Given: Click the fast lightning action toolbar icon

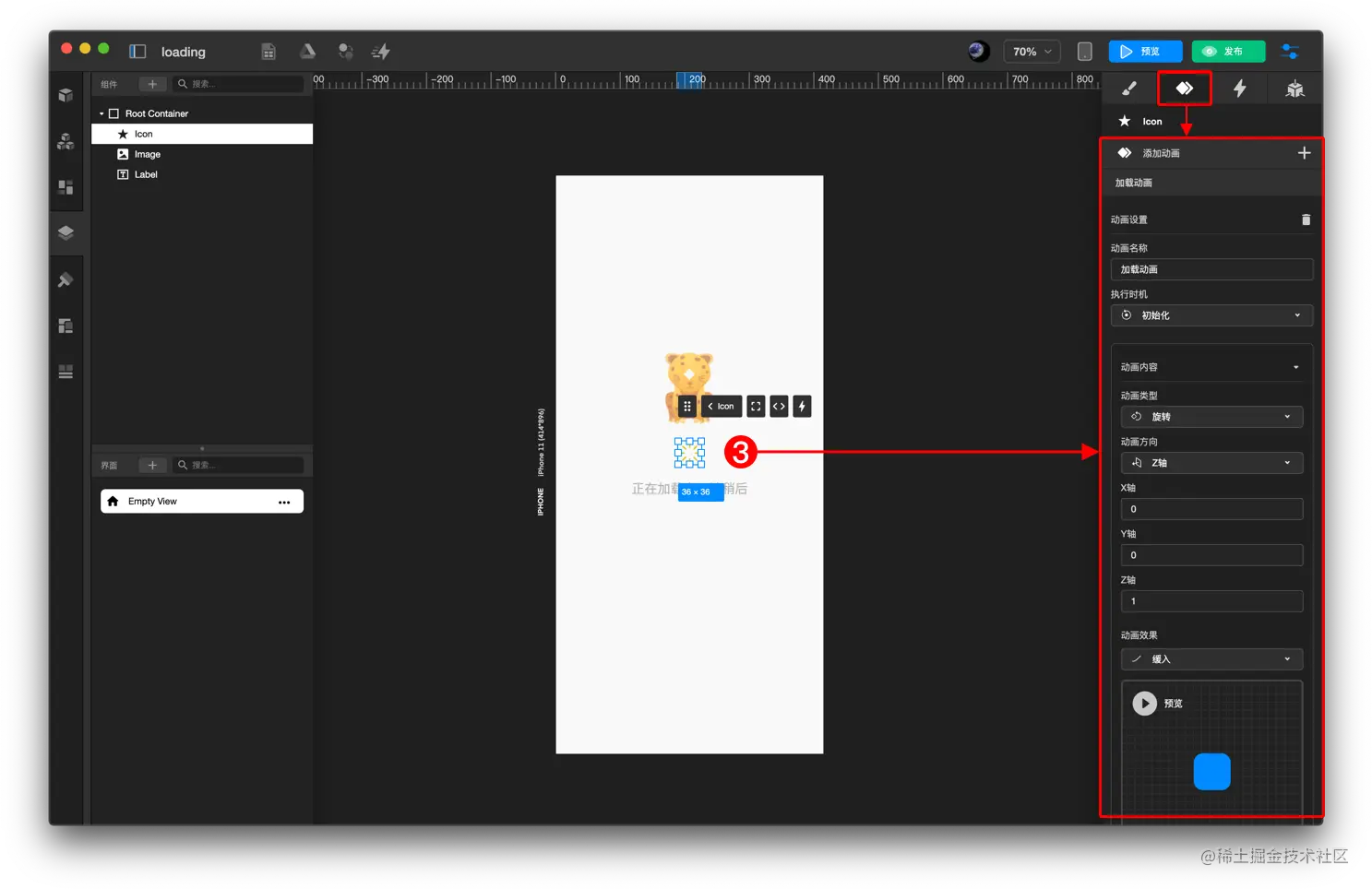Looking at the screenshot, I should point(380,52).
